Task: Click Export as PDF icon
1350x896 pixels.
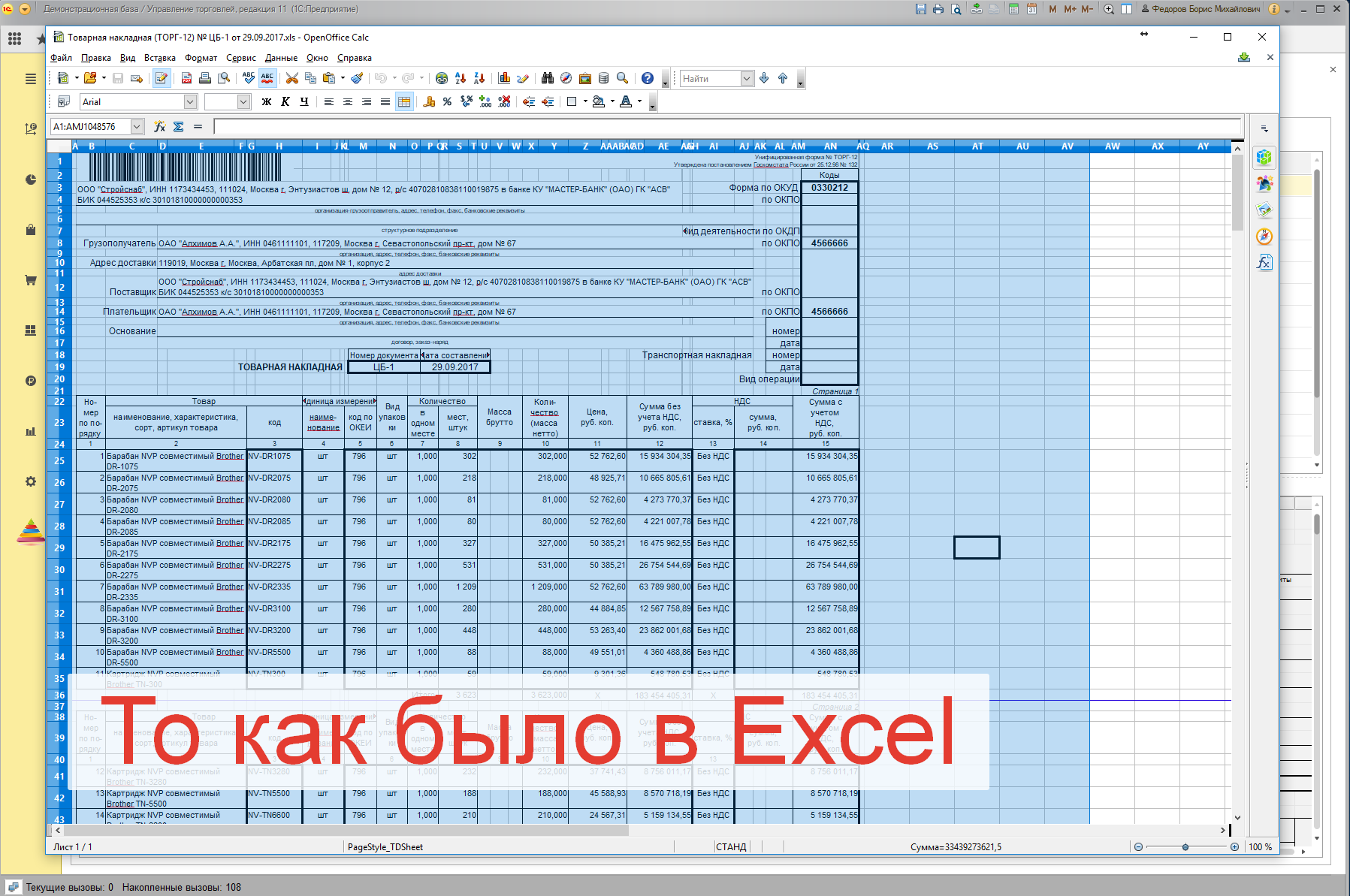Action: pyautogui.click(x=186, y=78)
